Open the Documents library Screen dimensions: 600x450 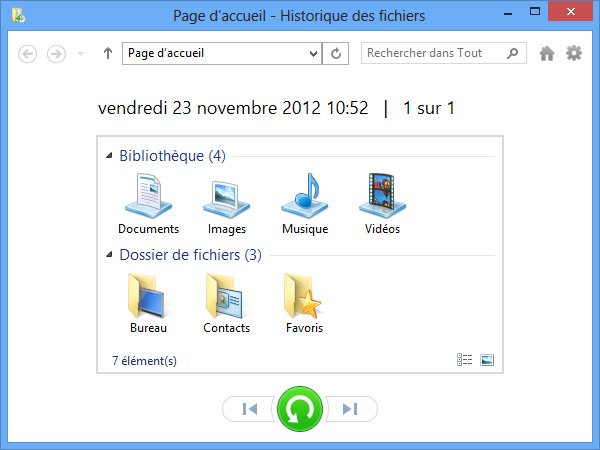point(148,204)
